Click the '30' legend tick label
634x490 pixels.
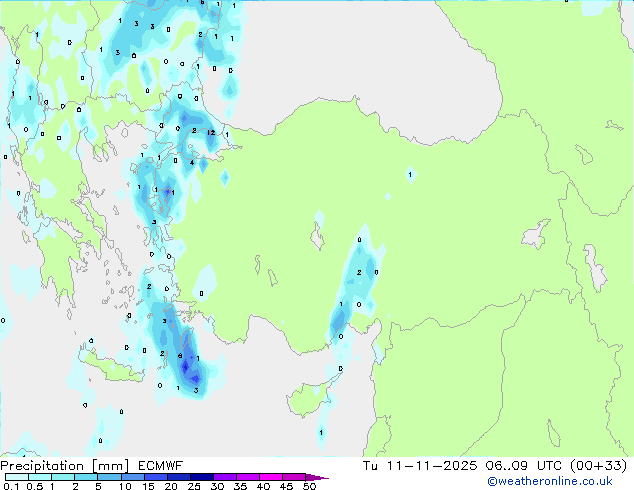point(217,486)
